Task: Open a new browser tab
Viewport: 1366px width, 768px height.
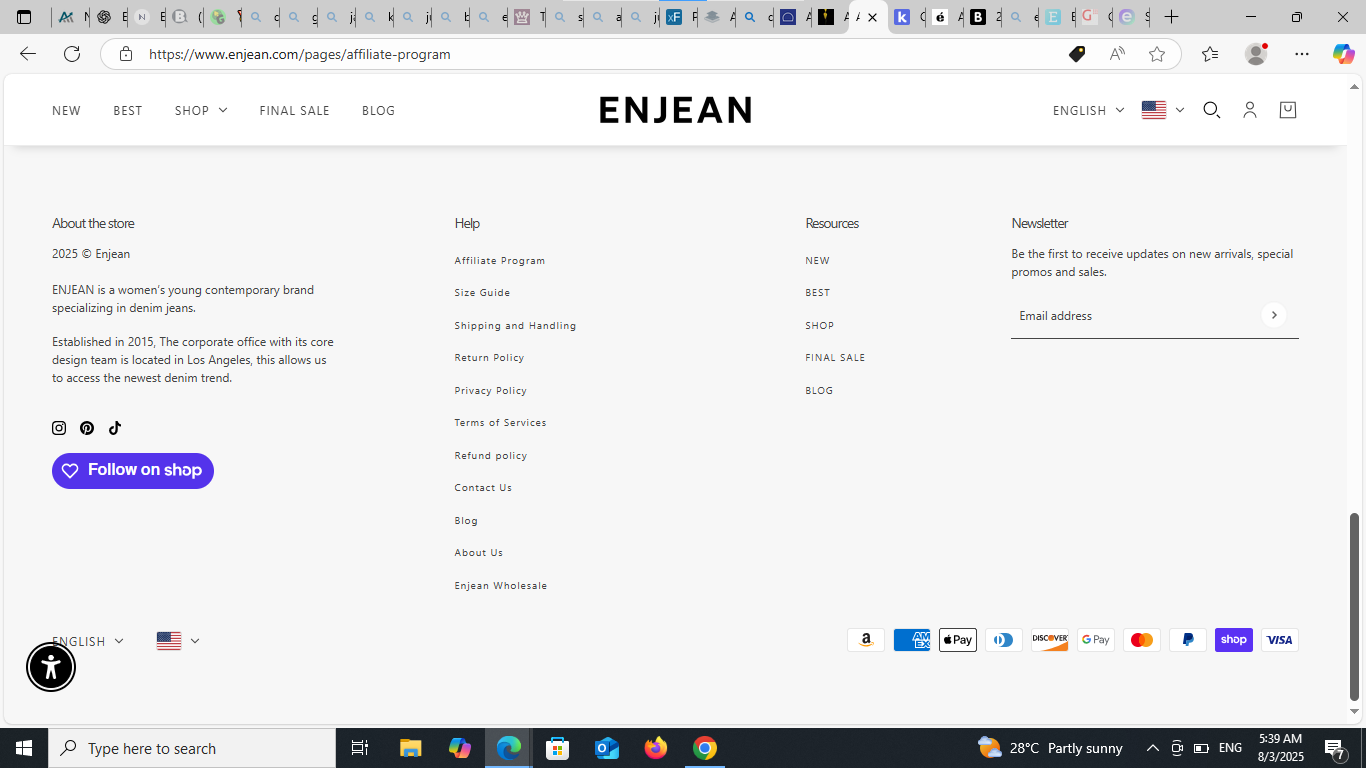Action: [1171, 17]
